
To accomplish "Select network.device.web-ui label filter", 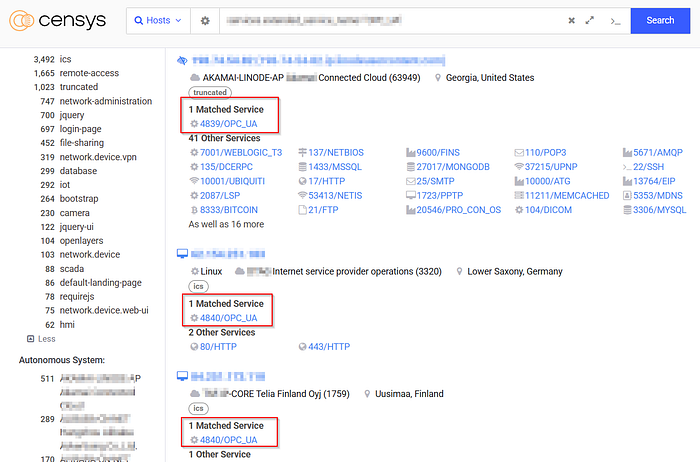I will 104,310.
